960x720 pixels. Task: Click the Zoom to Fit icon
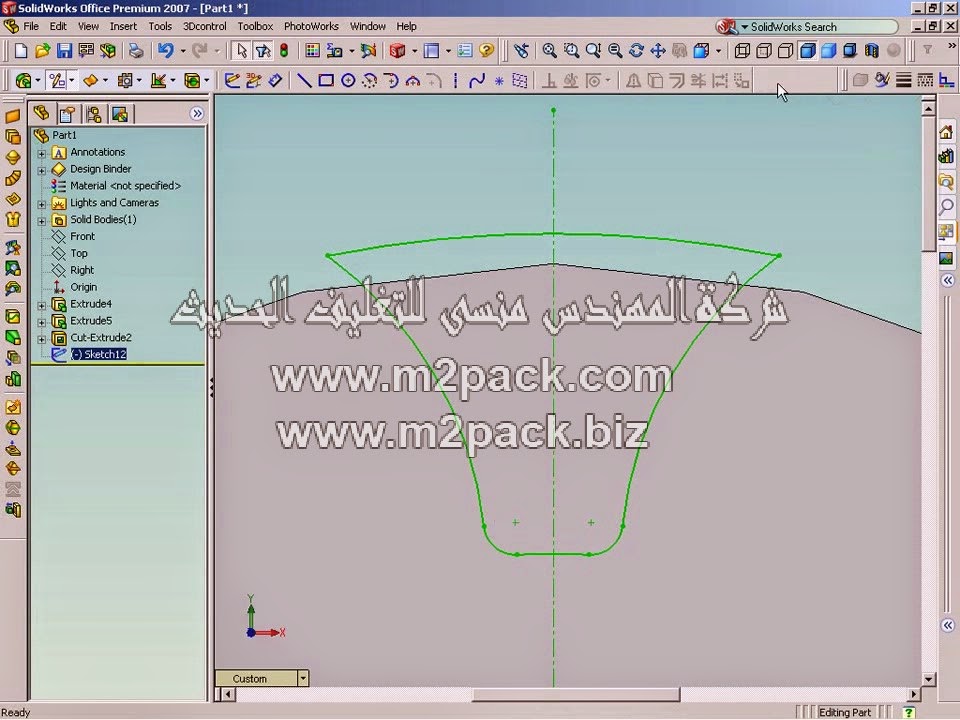coord(550,51)
